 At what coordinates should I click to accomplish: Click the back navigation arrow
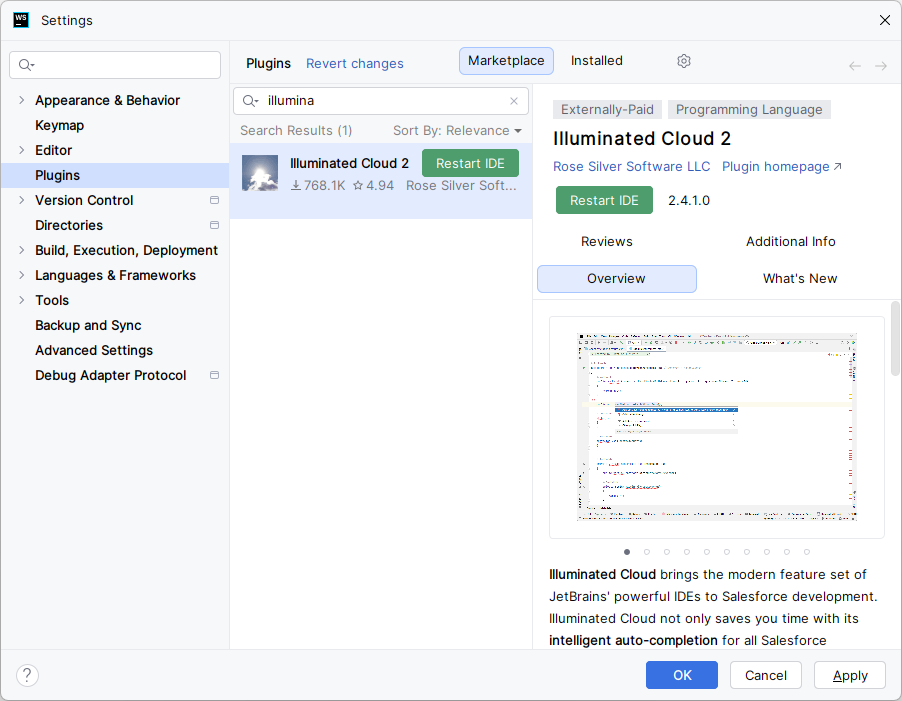tap(855, 66)
